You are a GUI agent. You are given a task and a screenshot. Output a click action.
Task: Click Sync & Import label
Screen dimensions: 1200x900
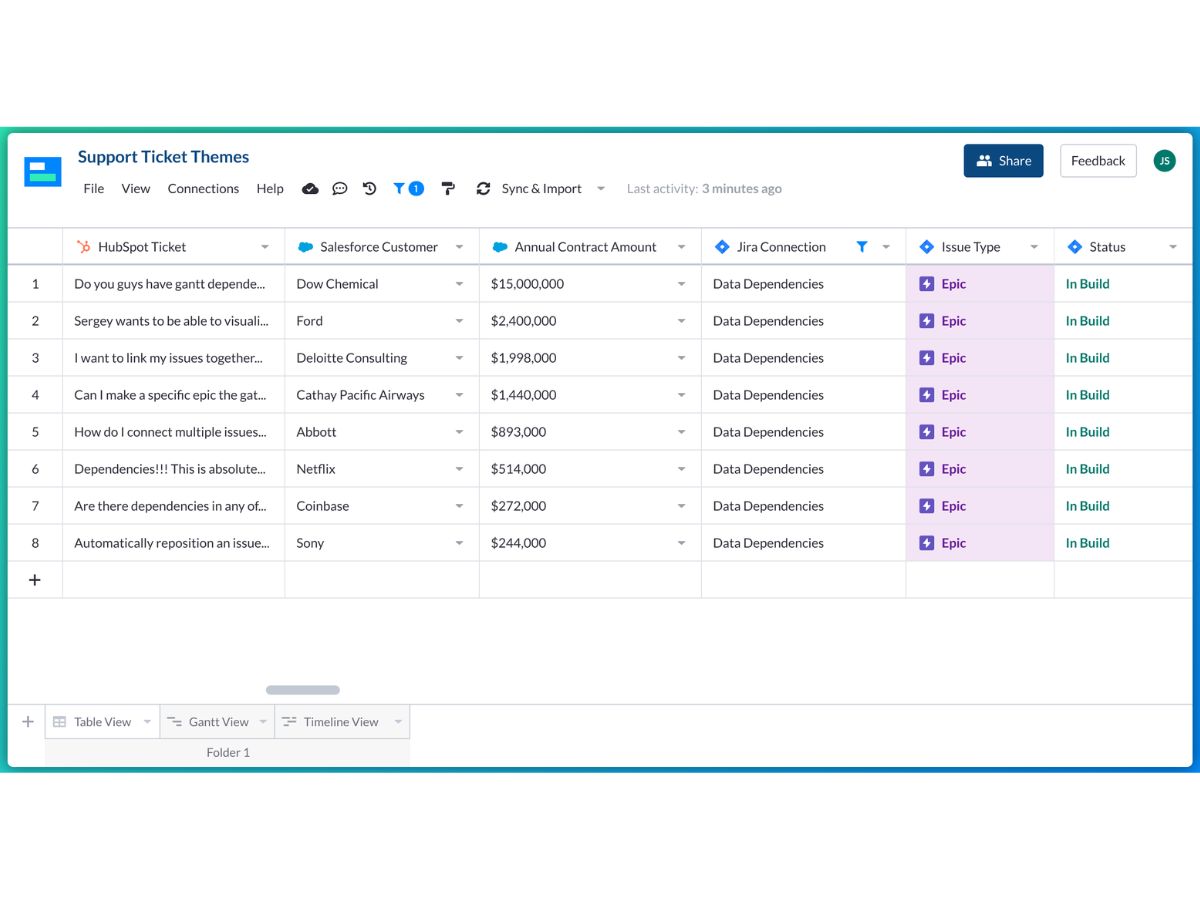click(x=541, y=189)
